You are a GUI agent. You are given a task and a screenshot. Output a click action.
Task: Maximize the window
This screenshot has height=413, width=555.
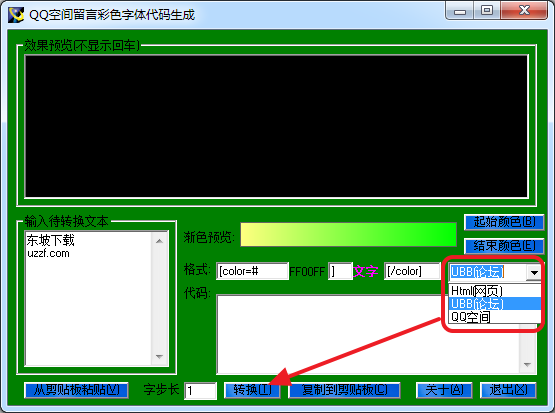pyautogui.click(x=487, y=10)
